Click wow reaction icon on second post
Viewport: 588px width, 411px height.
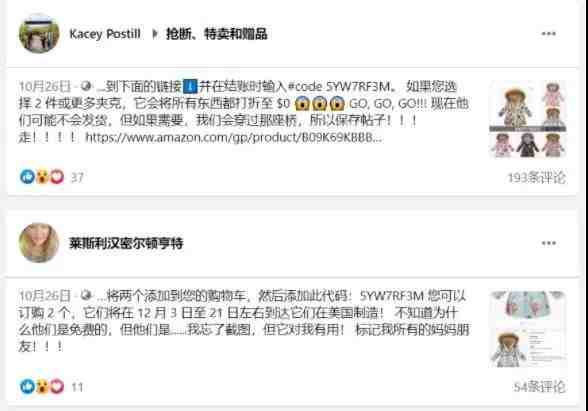42,386
